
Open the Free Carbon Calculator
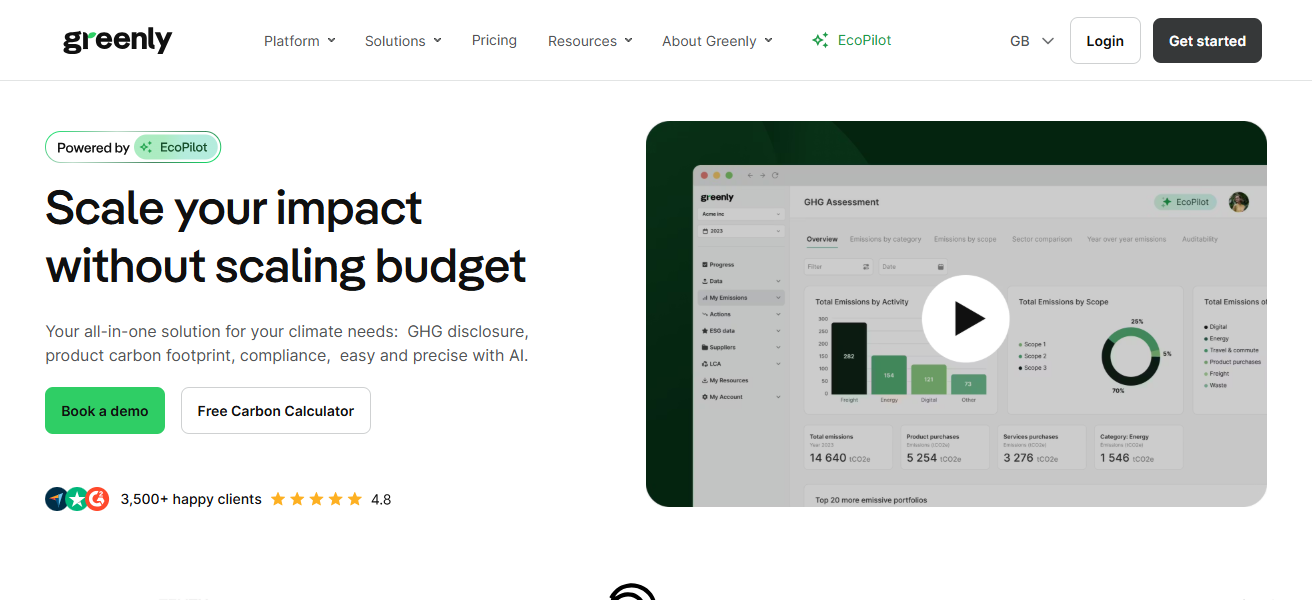(x=276, y=411)
